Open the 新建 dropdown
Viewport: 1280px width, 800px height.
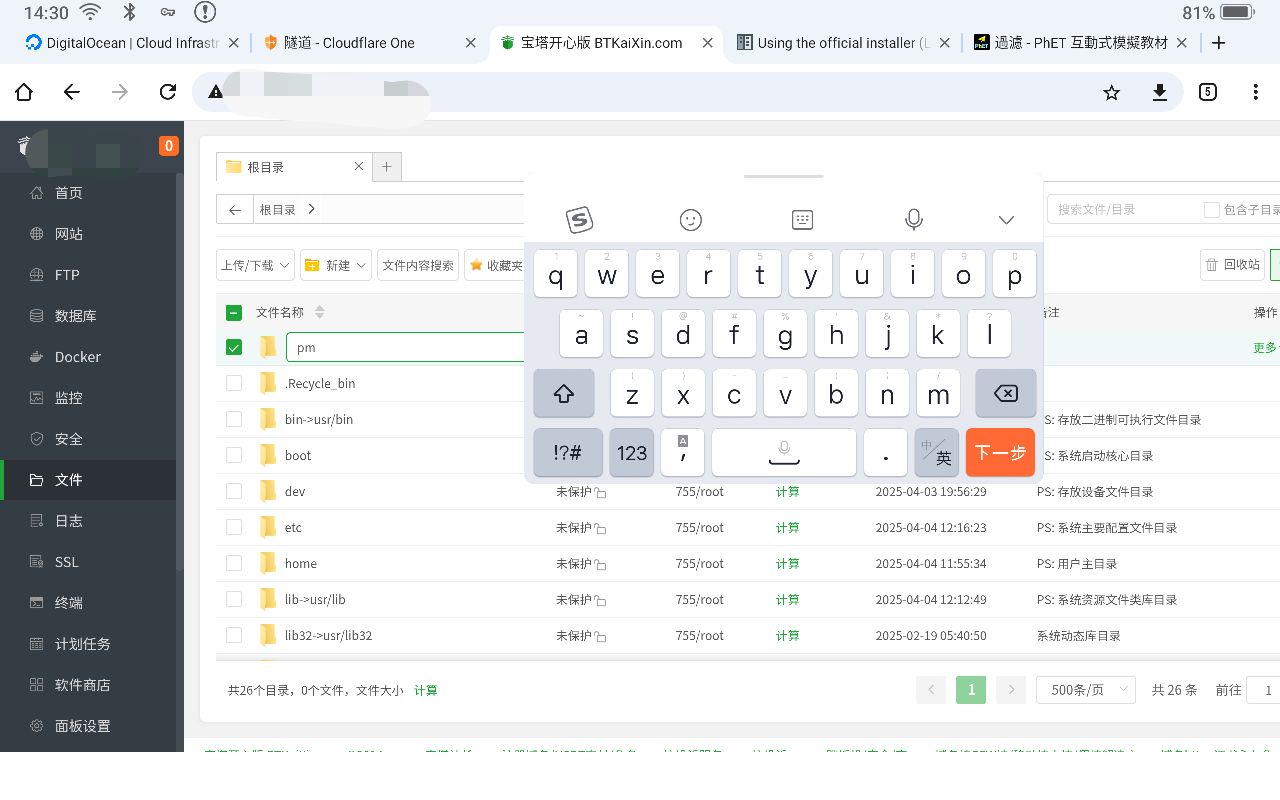pyautogui.click(x=336, y=265)
